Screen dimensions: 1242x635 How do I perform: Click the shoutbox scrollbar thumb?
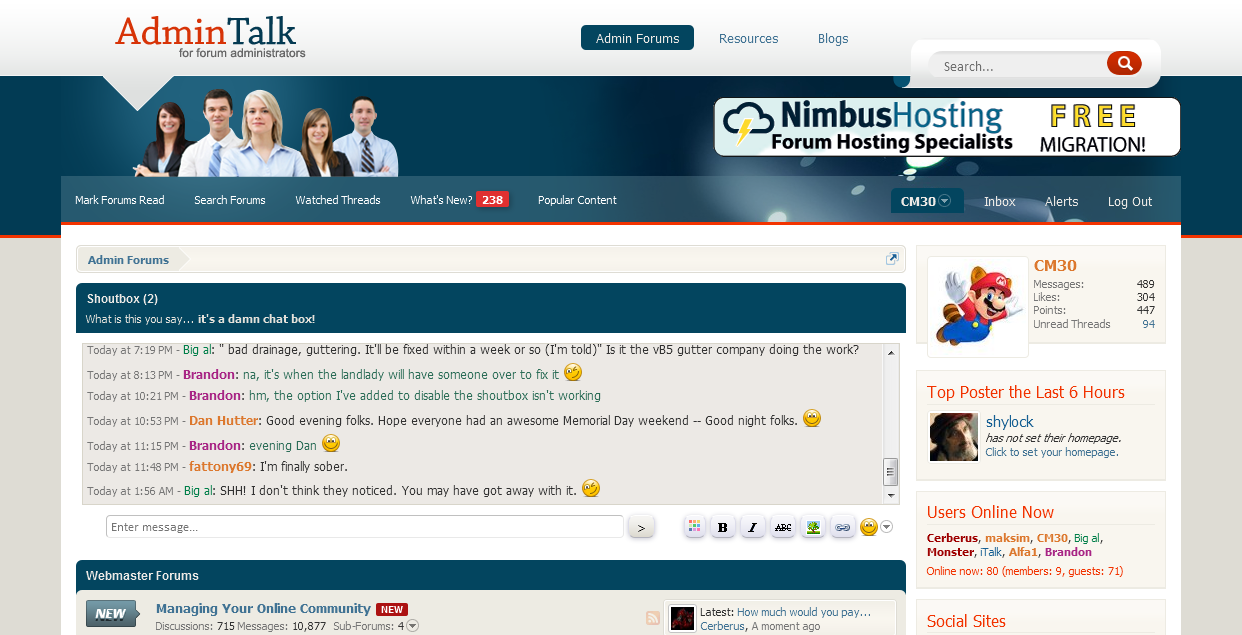point(890,472)
